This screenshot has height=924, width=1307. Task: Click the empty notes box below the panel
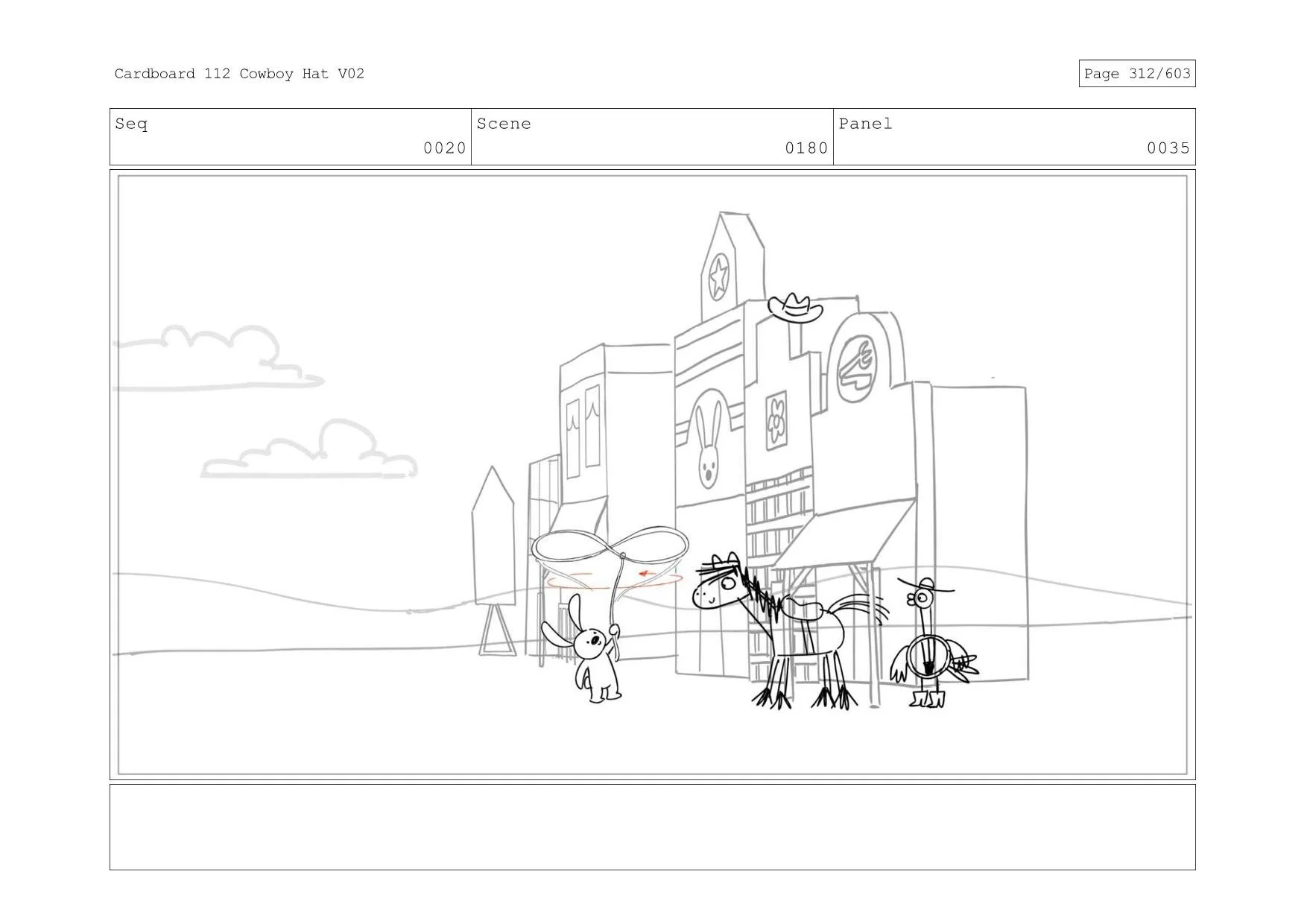(652, 826)
